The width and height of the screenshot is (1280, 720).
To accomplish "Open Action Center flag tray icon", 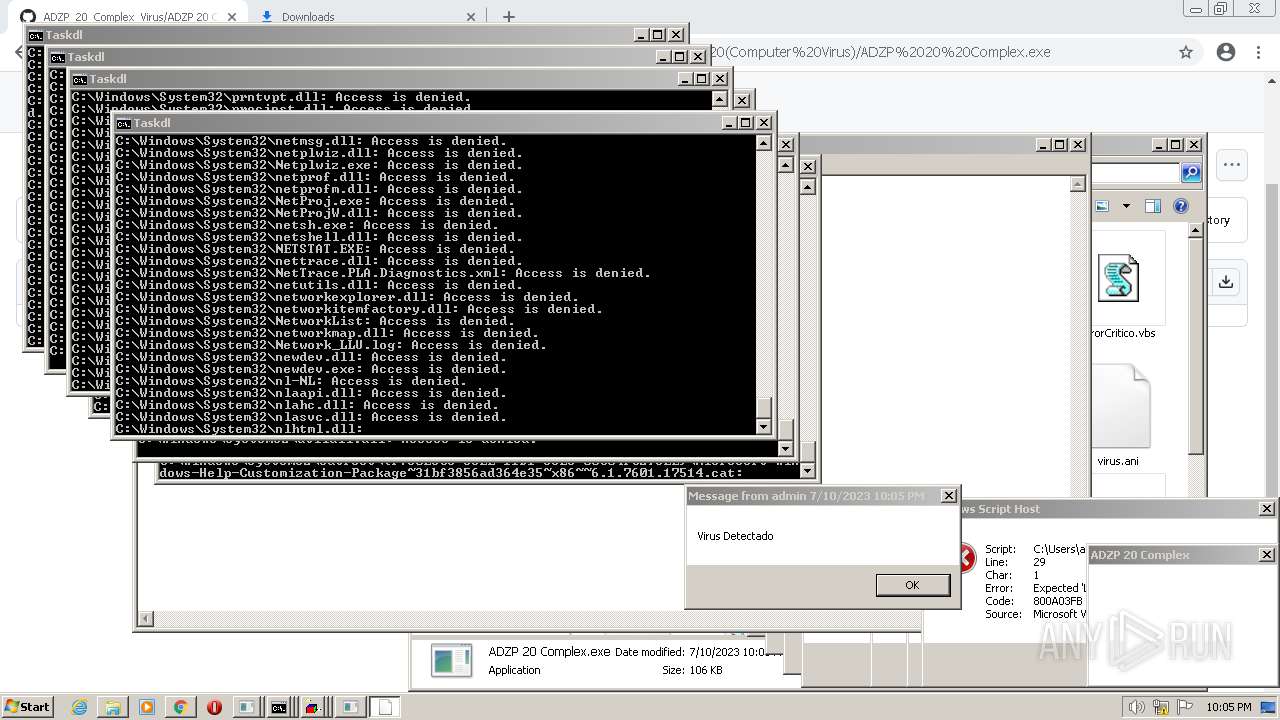I will click(1184, 707).
